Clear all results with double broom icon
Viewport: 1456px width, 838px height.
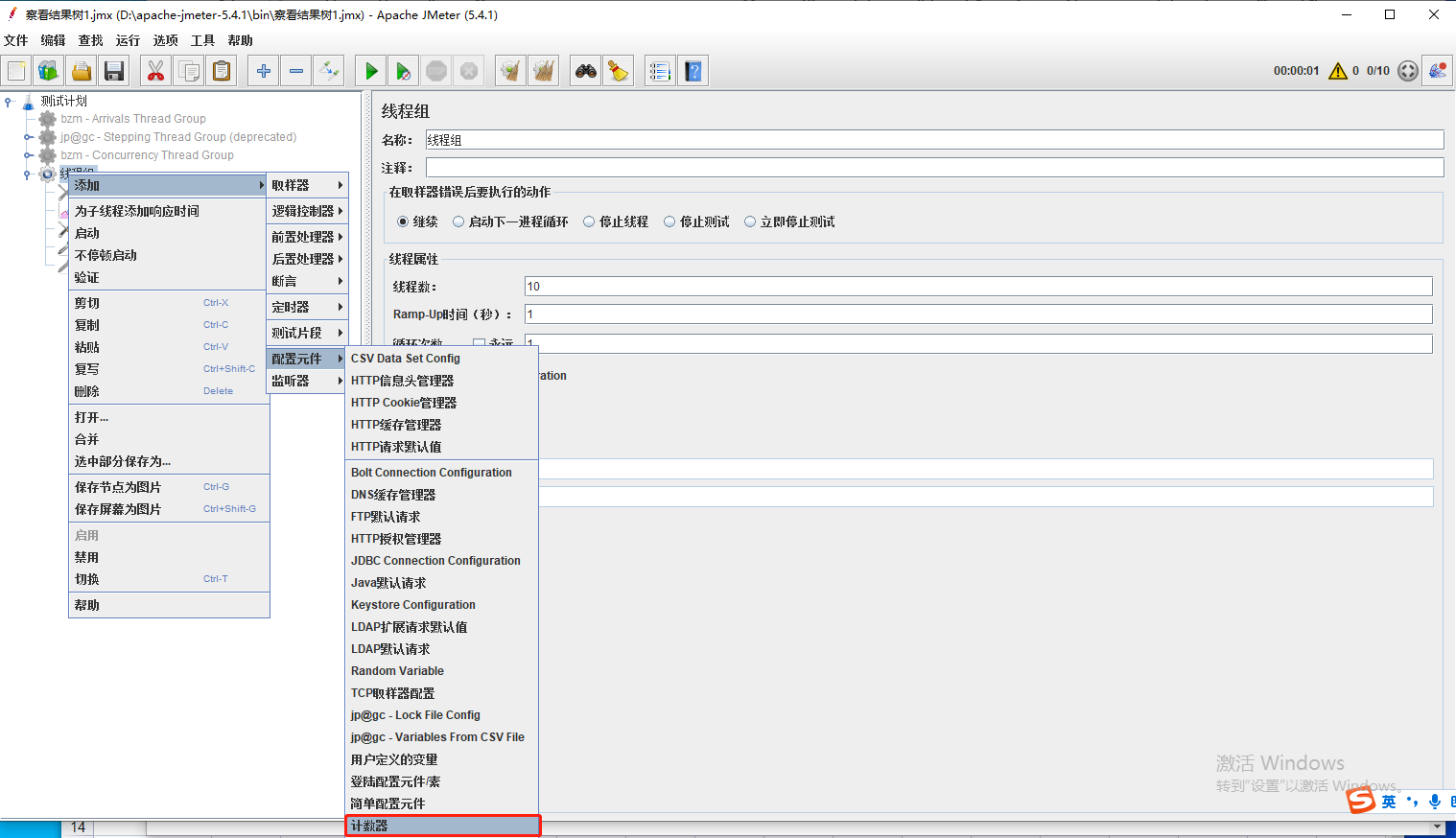[x=544, y=71]
